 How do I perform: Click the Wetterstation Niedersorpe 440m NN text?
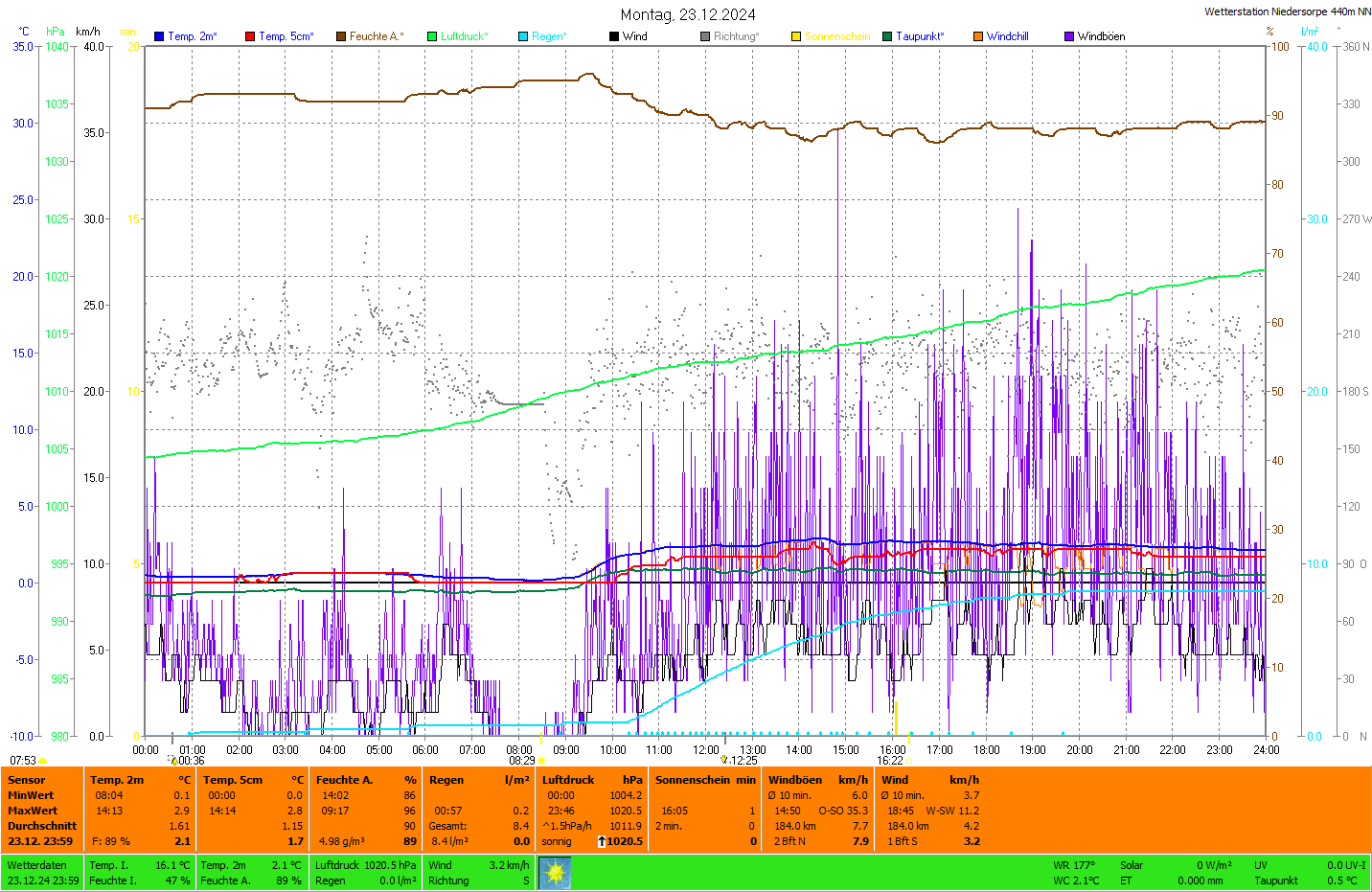tap(1287, 11)
